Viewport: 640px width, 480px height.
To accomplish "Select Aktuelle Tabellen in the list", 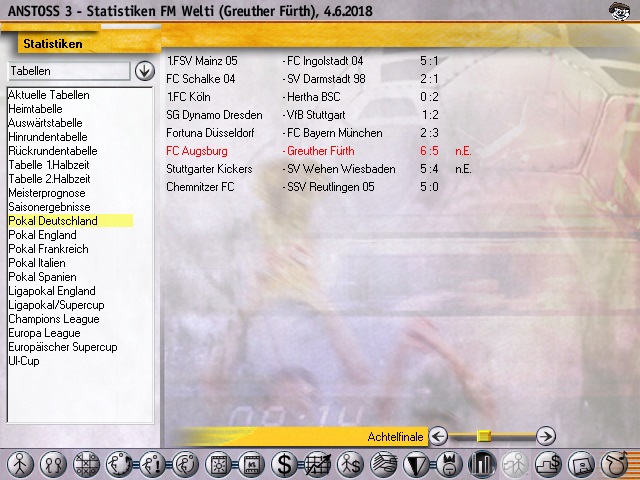I will pos(49,95).
